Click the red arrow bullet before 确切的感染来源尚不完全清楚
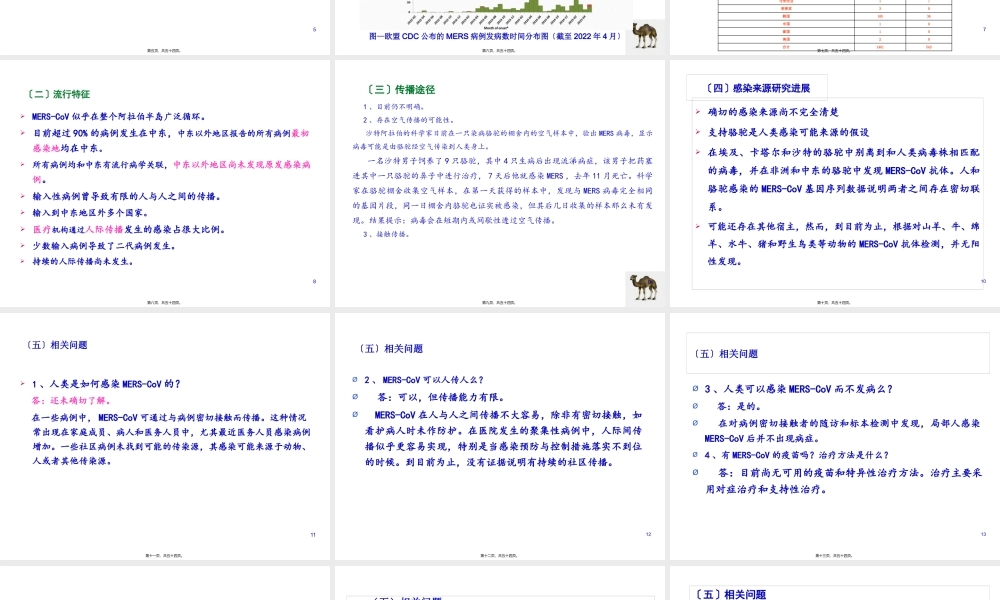 tap(698, 112)
